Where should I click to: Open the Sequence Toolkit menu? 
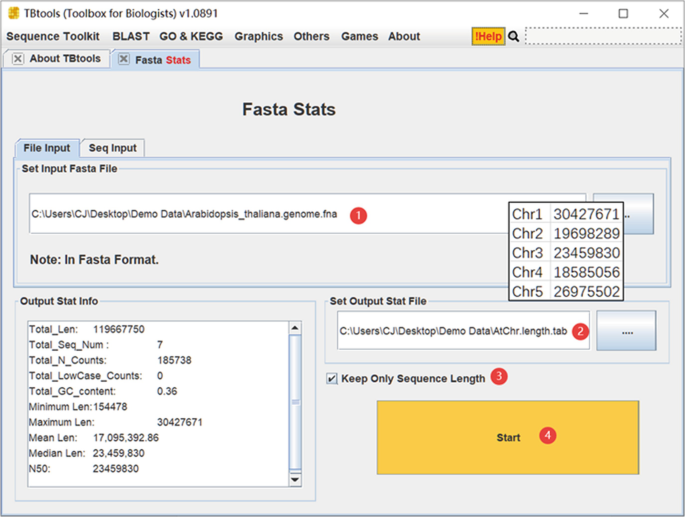pos(53,36)
